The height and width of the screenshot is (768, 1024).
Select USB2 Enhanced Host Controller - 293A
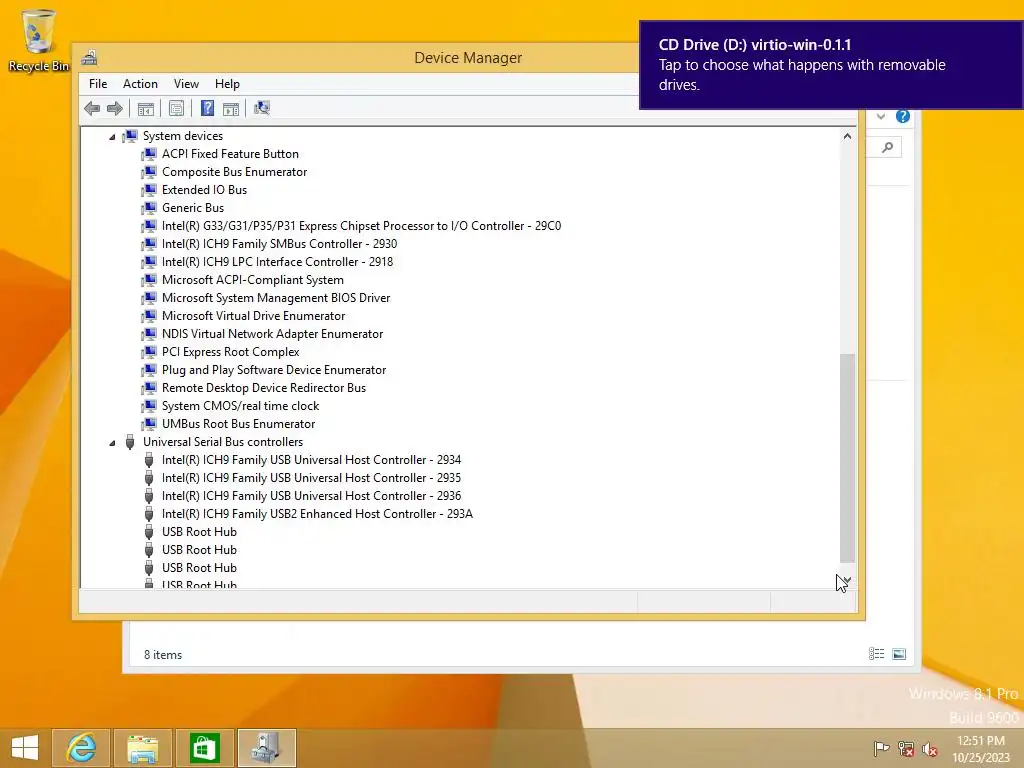click(317, 514)
